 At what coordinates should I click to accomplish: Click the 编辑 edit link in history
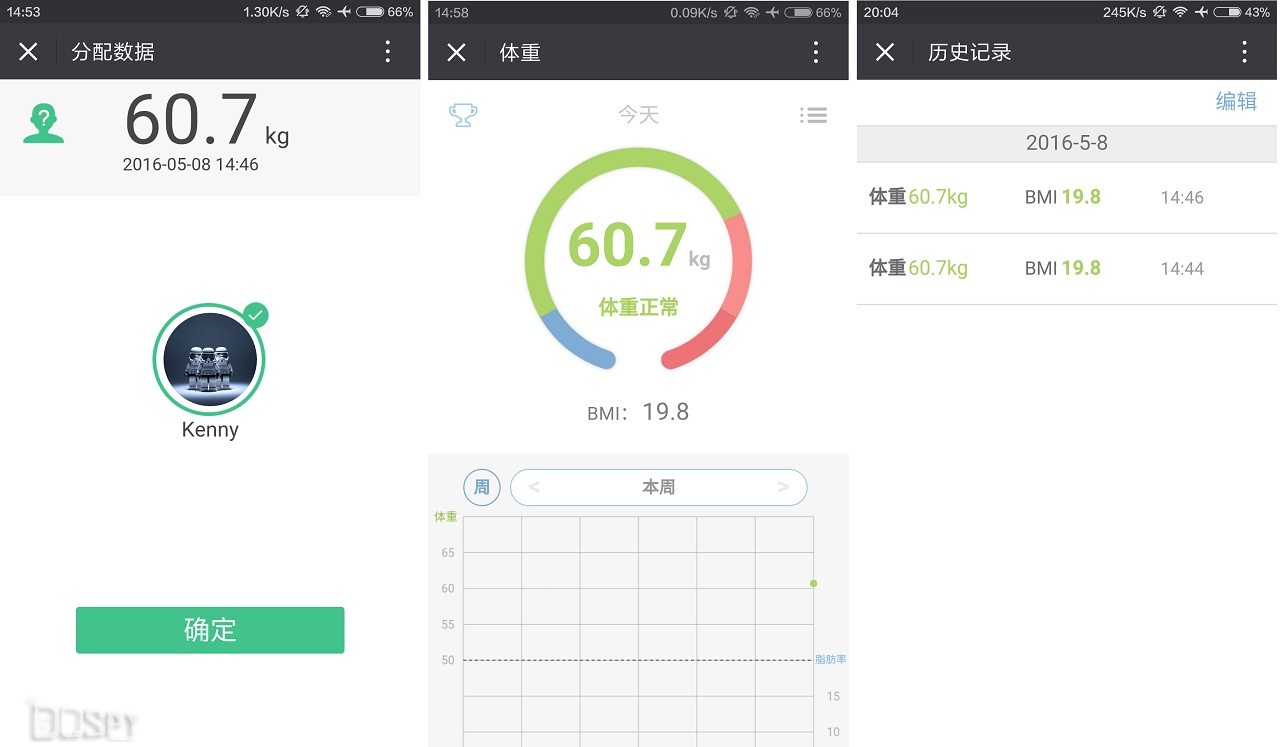click(1236, 101)
